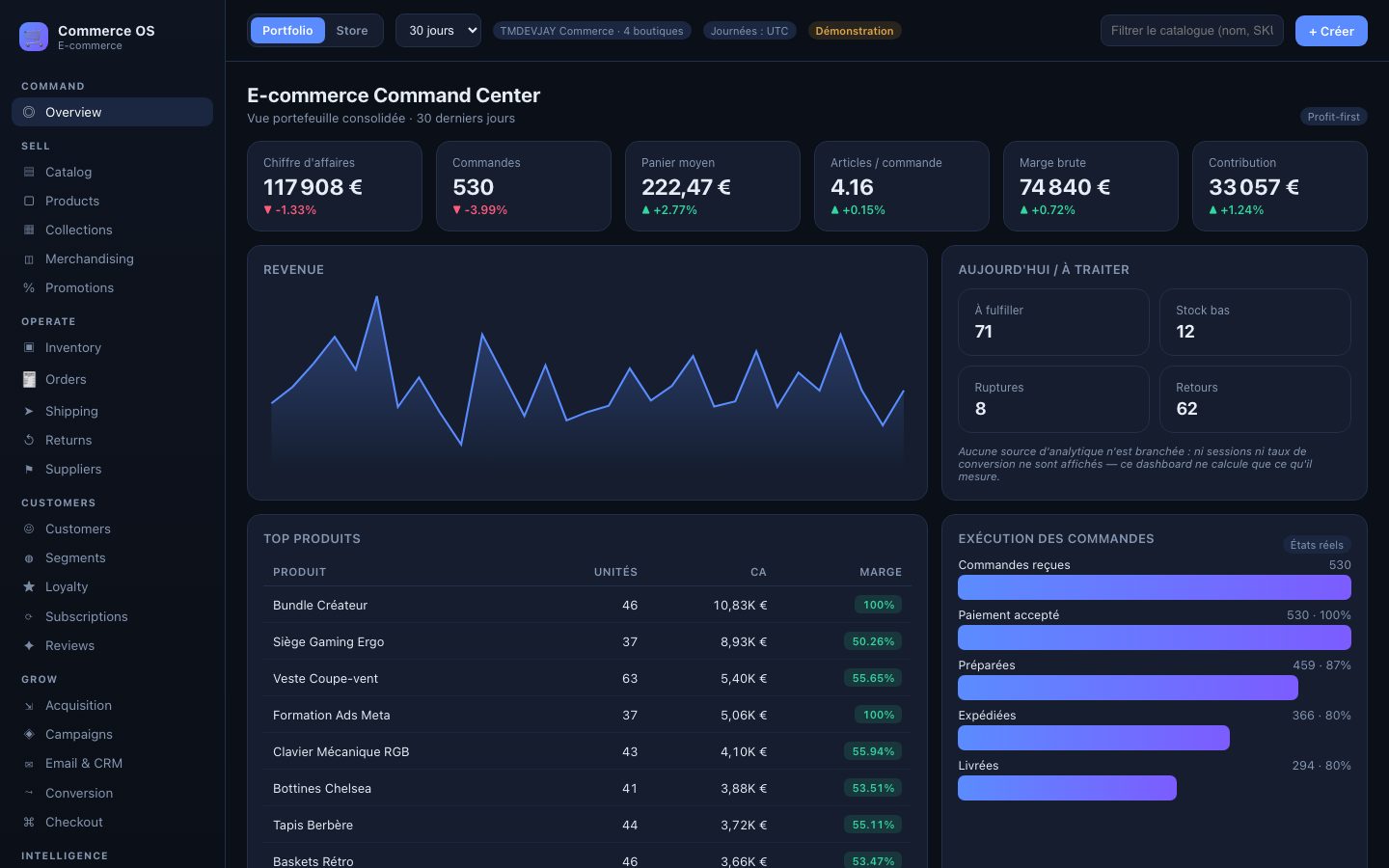
Task: Click the Returns circular arrow icon
Action: point(29,440)
